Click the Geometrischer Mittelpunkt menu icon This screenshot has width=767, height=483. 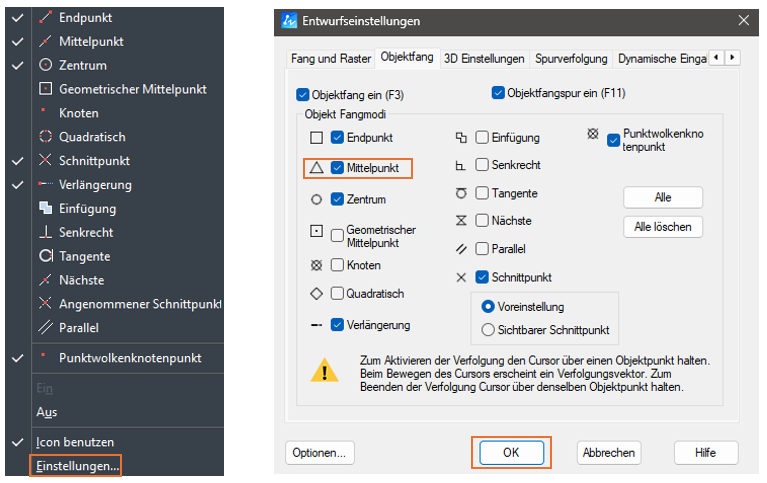tap(45, 89)
